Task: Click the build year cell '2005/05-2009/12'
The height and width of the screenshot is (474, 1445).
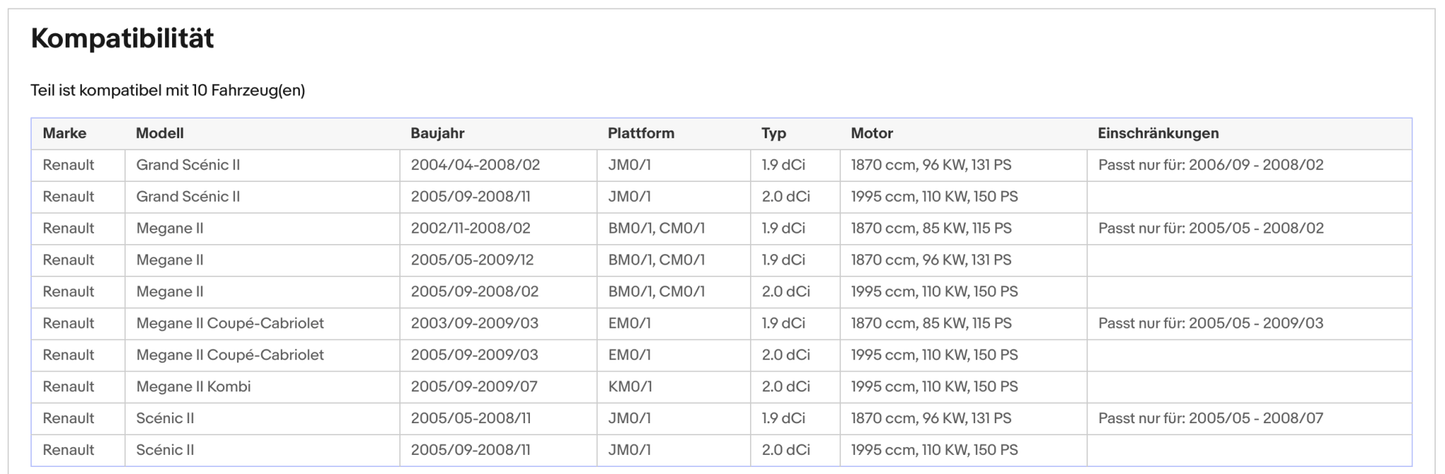Action: pos(474,260)
